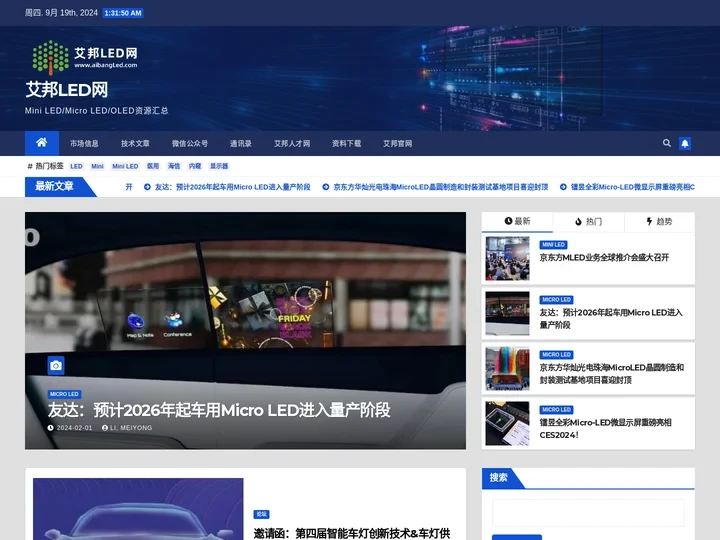
Task: Click author LI, MEIYONG on featured post
Action: 127,428
